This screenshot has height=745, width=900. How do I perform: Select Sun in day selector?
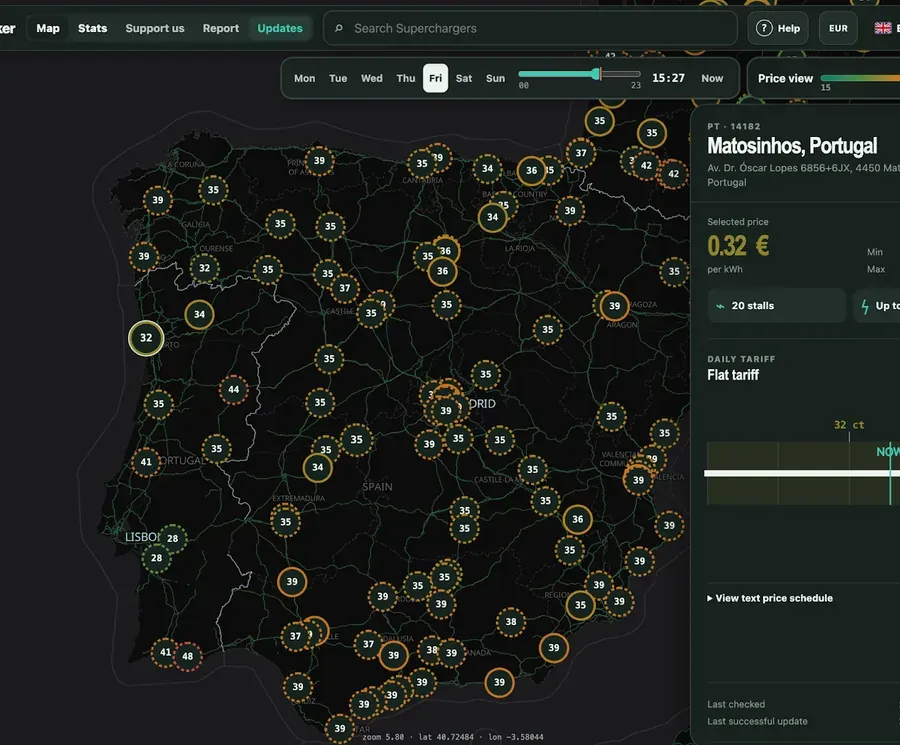pos(495,78)
